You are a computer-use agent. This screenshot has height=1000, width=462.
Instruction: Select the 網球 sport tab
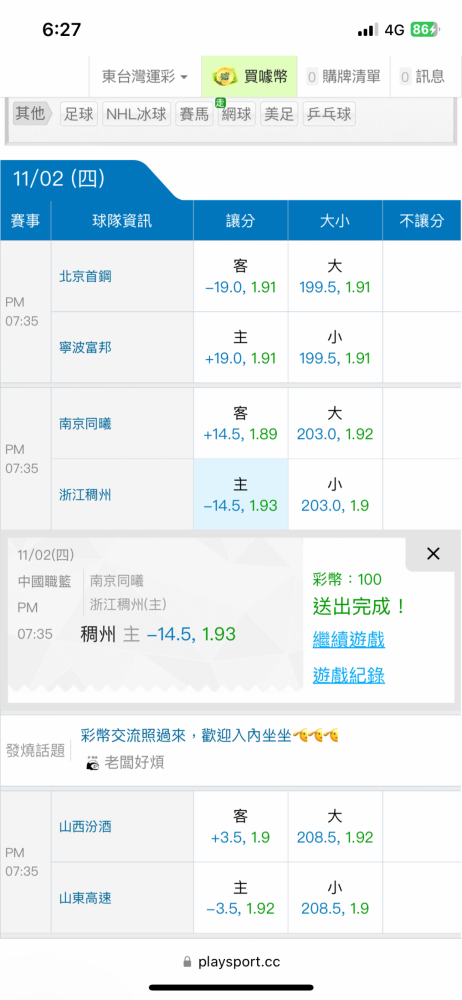point(237,114)
